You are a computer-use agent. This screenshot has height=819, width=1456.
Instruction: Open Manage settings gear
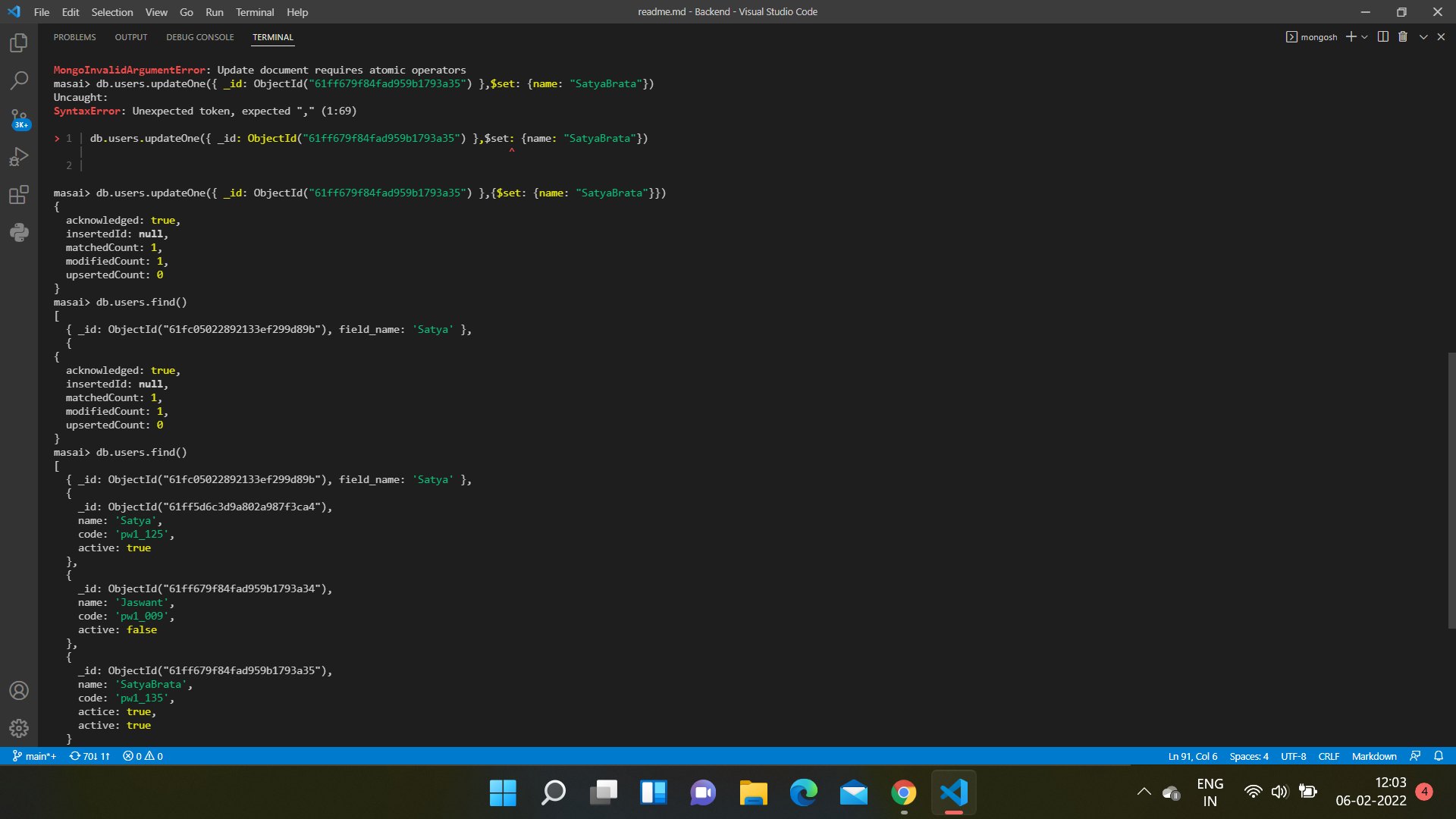pos(18,728)
